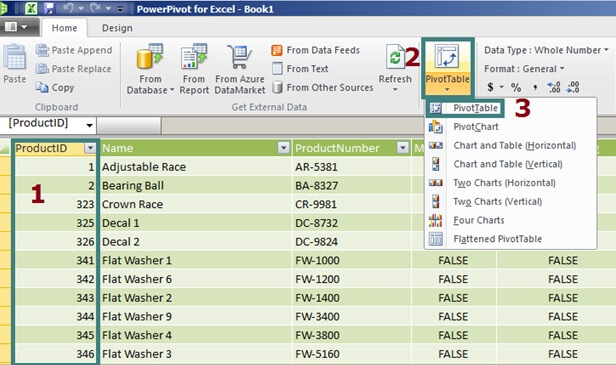This screenshot has width=616, height=365.
Task: Click the Refresh icon
Action: tap(395, 57)
